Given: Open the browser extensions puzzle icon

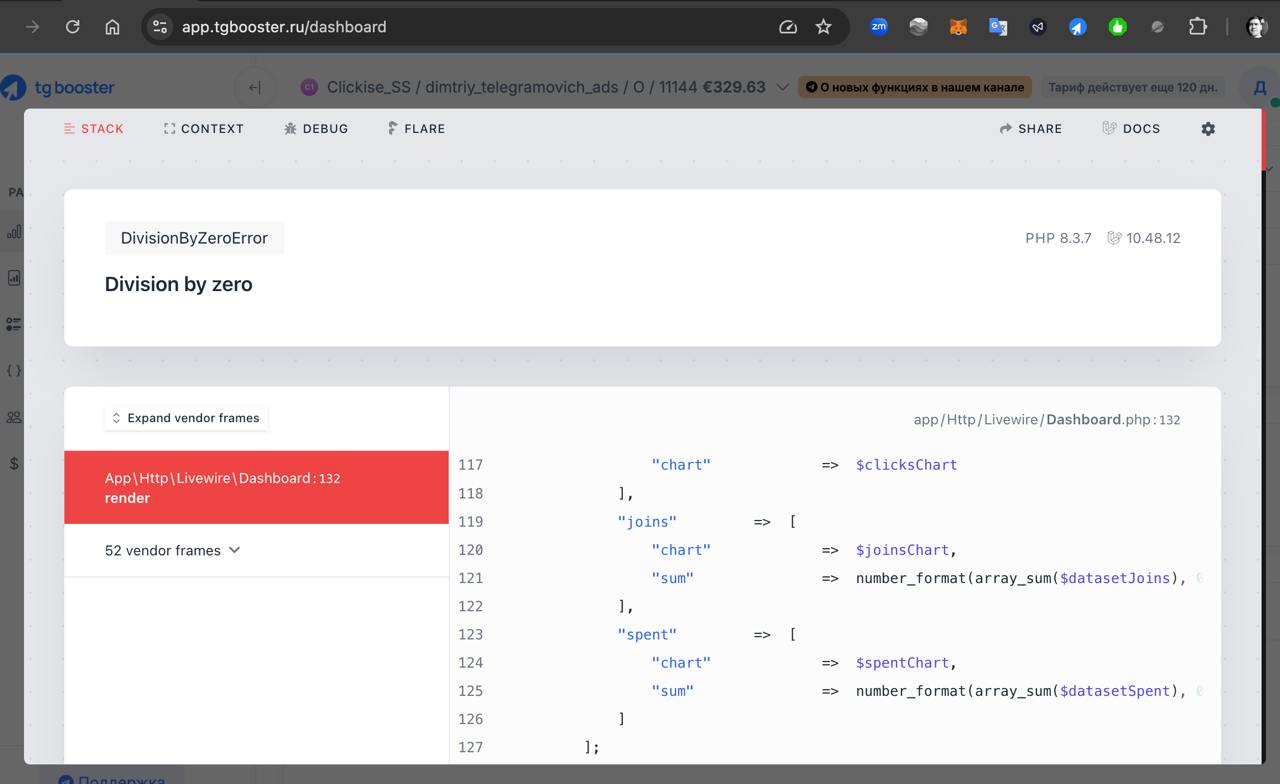Looking at the screenshot, I should [1198, 27].
